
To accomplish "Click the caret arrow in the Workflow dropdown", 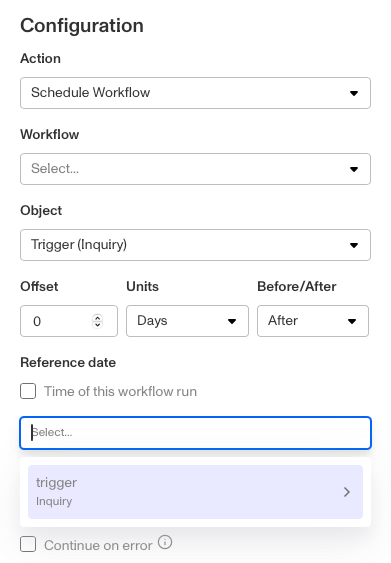I will coord(354,169).
